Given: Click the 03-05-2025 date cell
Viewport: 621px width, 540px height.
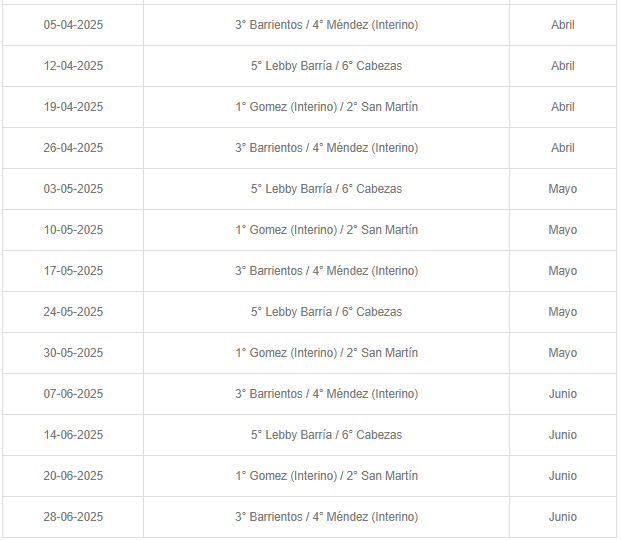Looking at the screenshot, I should [73, 189].
